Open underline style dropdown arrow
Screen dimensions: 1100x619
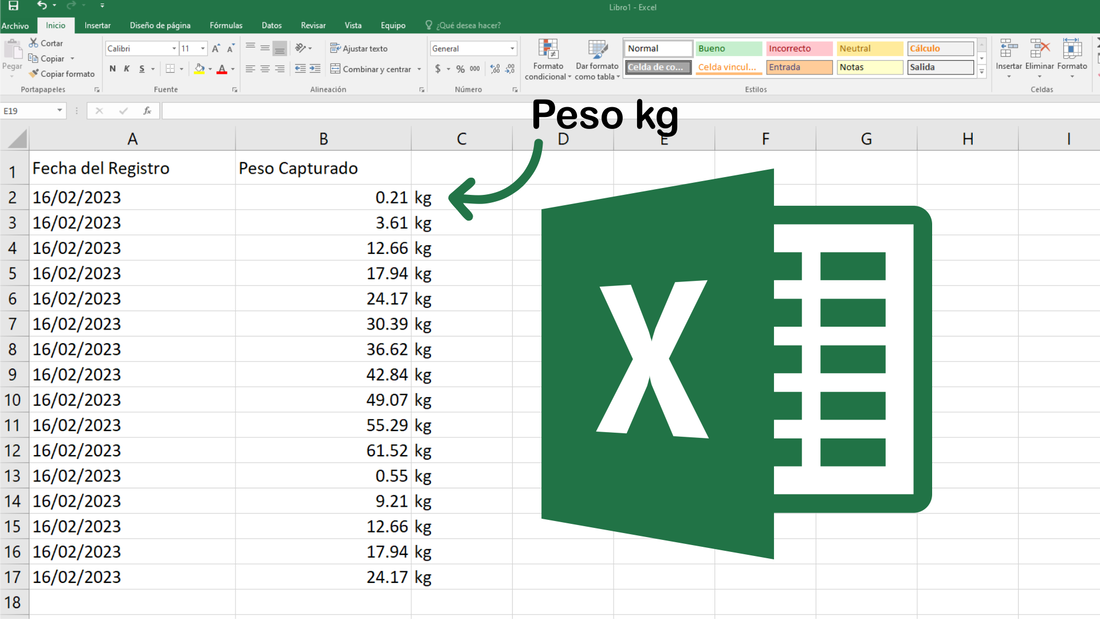(153, 69)
